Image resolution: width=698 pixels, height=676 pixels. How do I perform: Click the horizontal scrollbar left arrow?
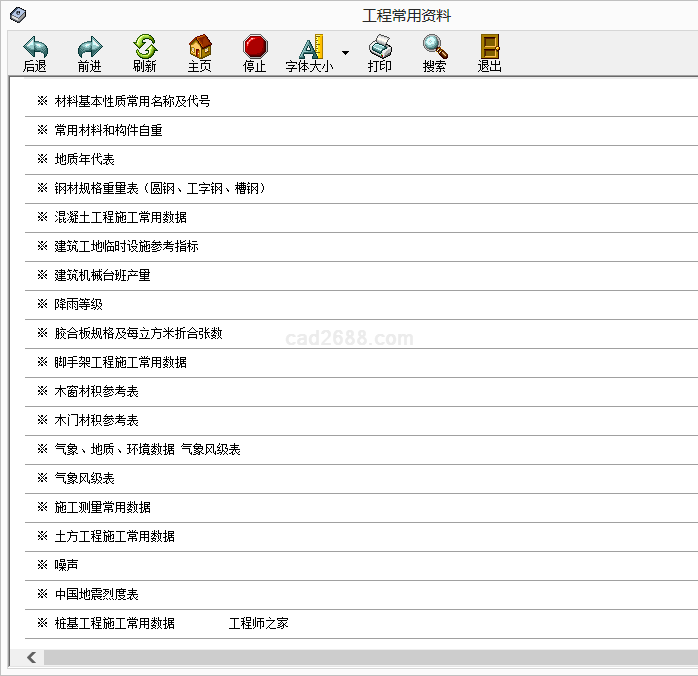(x=31, y=657)
